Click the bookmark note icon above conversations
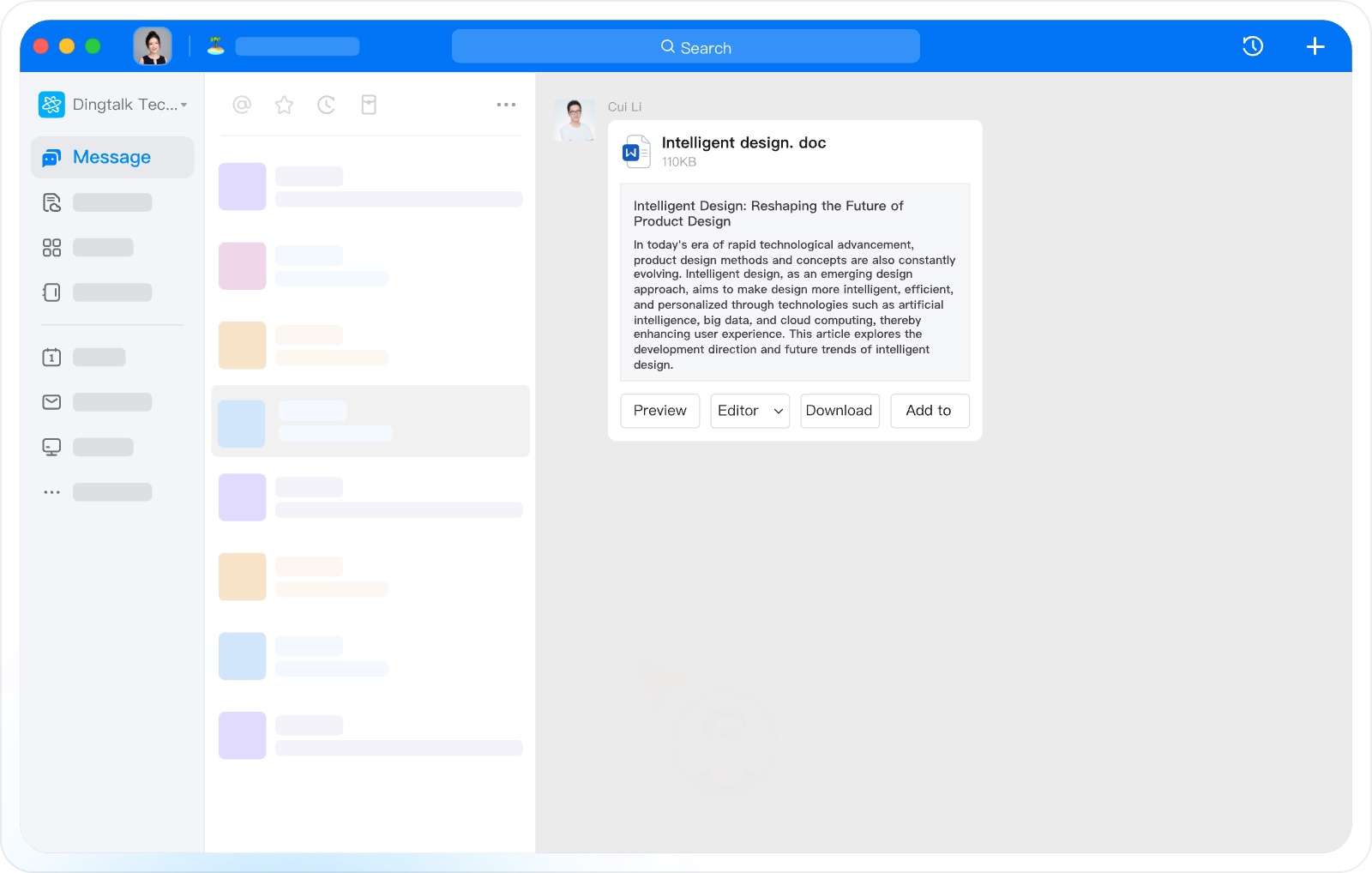This screenshot has height=873, width=1372. click(369, 105)
